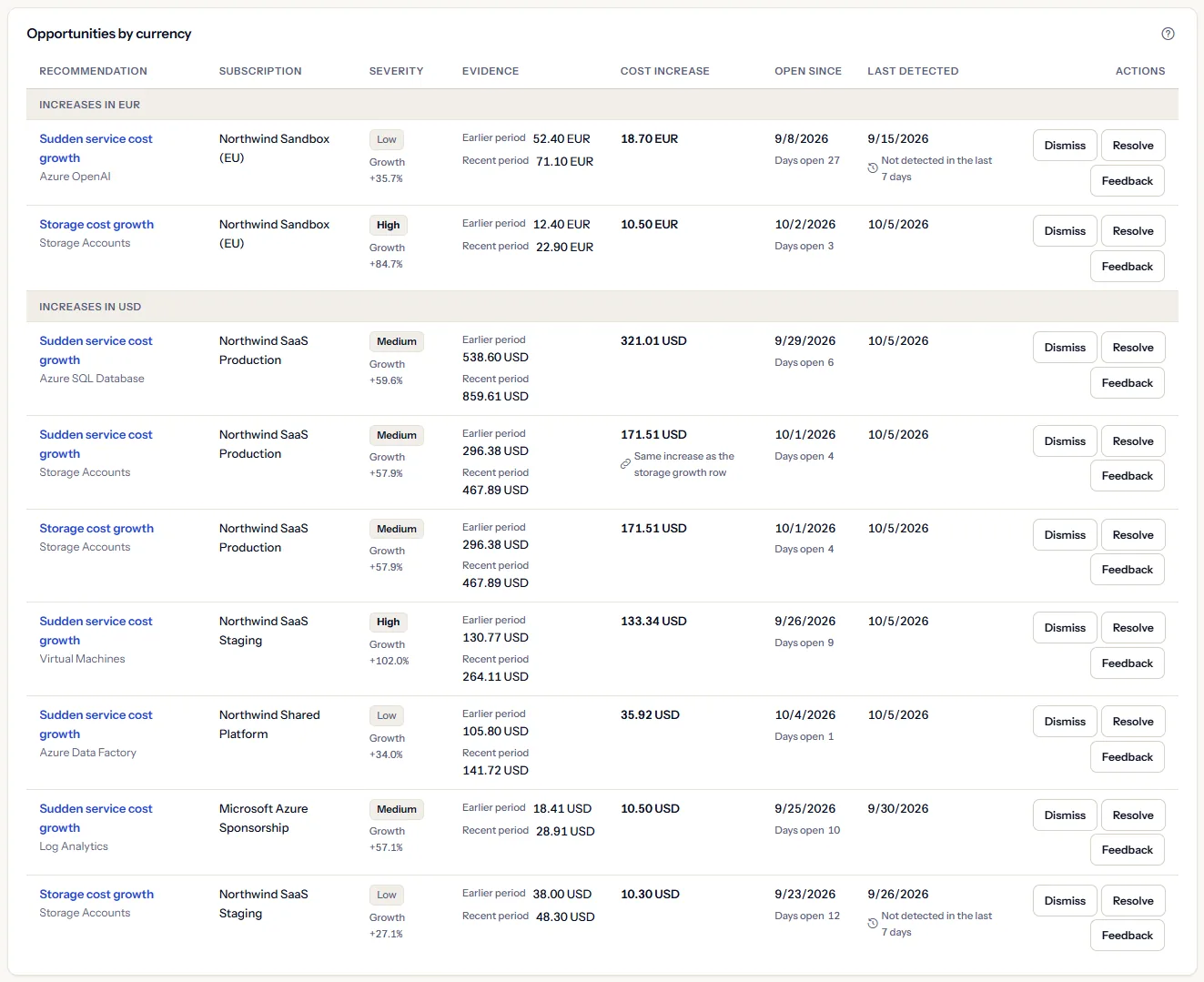The width and height of the screenshot is (1204, 982).
Task: Open Sudden service cost growth link for Azure Data Factory
Action: (x=96, y=724)
